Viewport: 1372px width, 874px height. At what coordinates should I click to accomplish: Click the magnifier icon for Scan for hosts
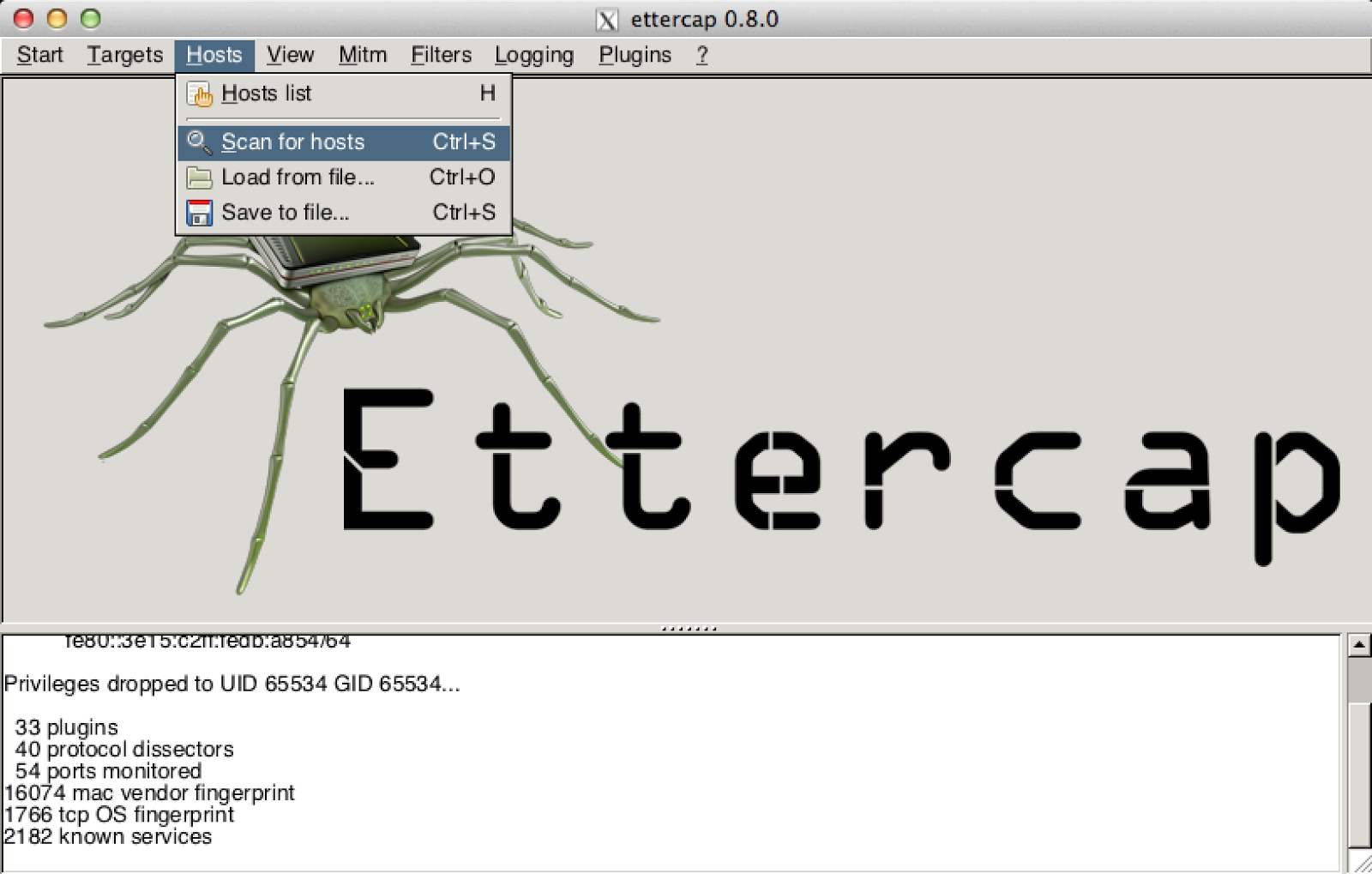(x=200, y=142)
